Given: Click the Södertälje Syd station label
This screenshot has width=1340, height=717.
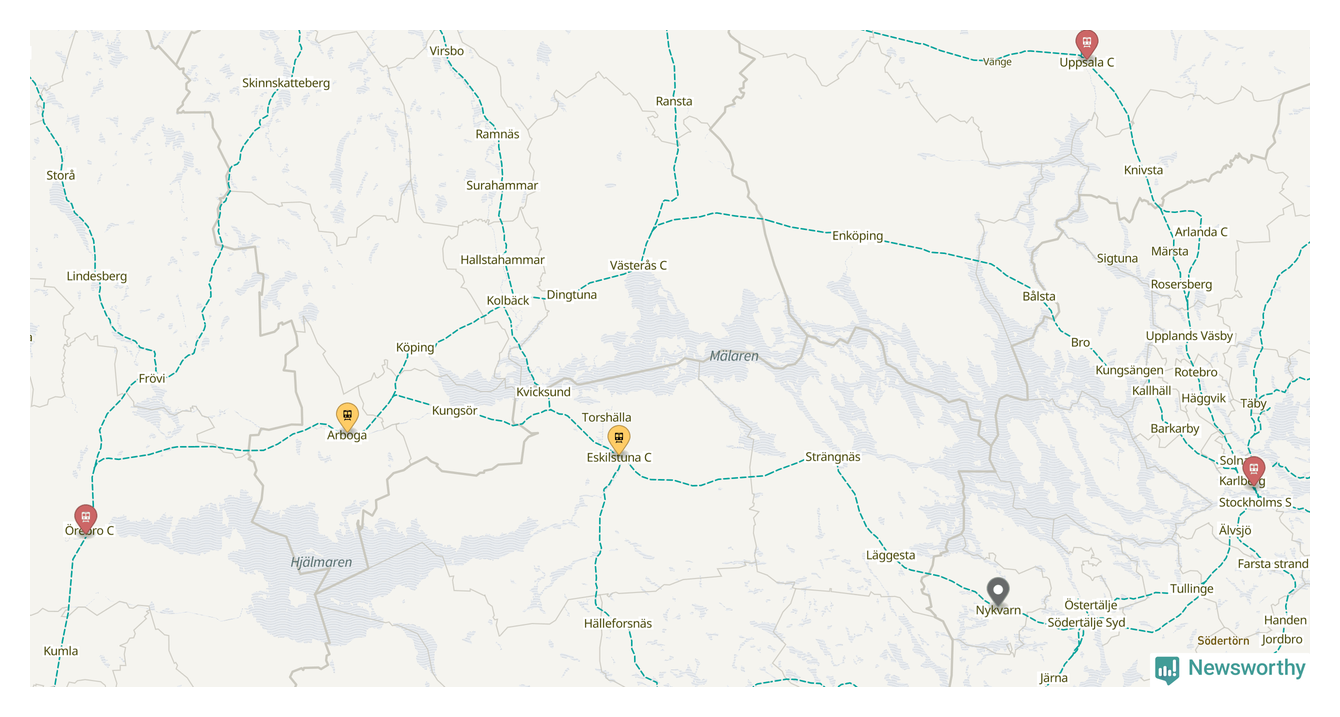Looking at the screenshot, I should 1086,623.
